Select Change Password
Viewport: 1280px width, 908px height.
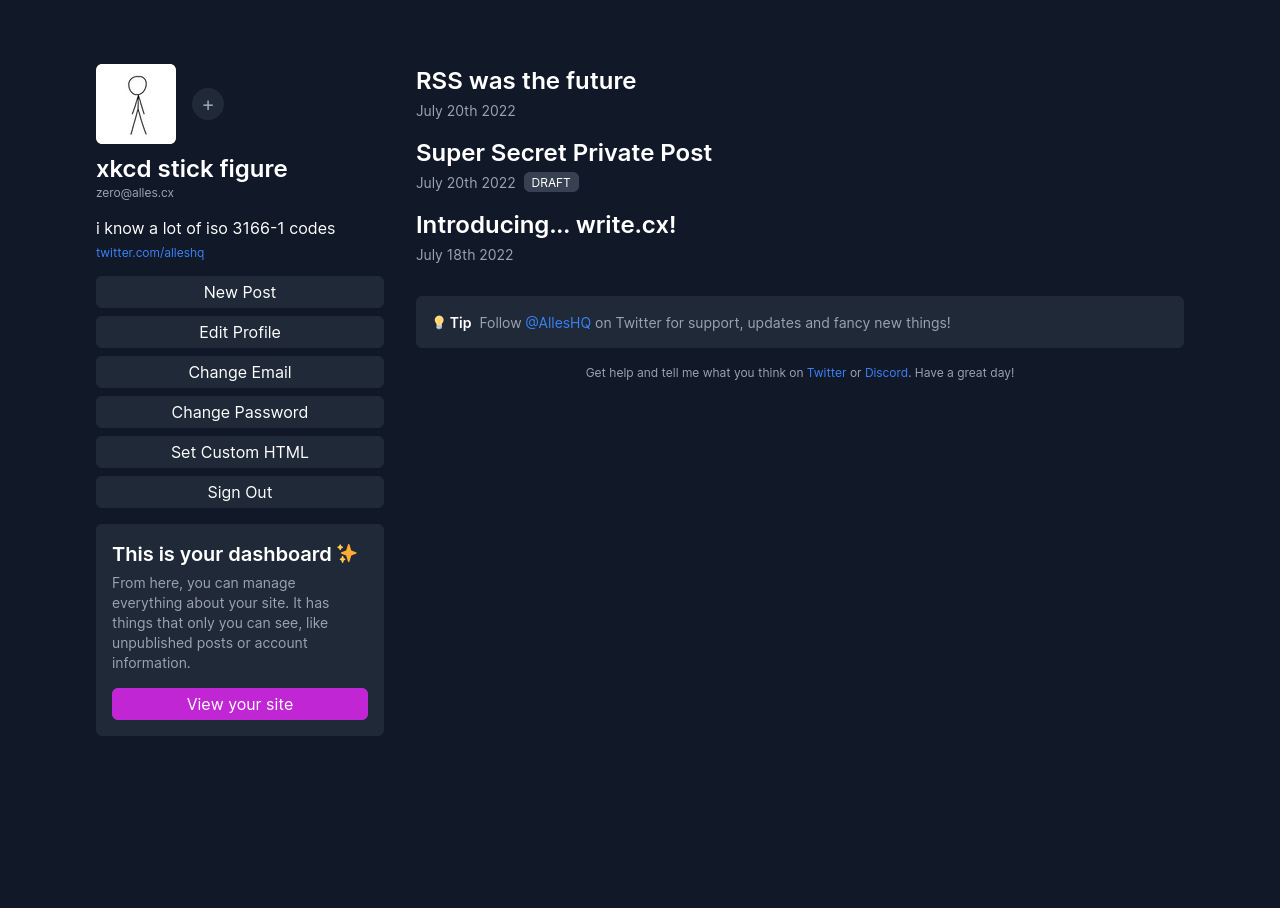coord(240,412)
